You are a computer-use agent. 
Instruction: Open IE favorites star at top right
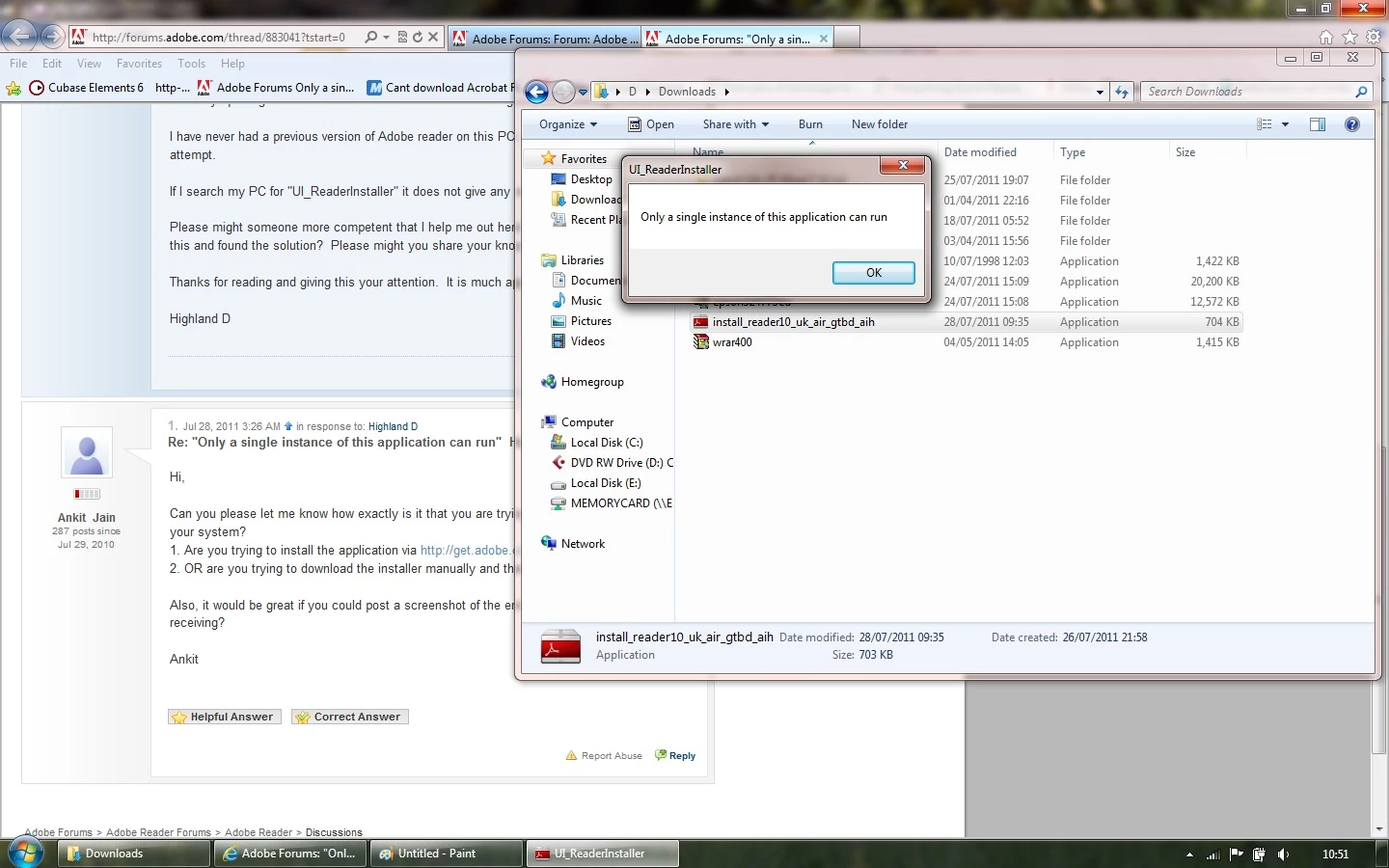pos(1349,38)
